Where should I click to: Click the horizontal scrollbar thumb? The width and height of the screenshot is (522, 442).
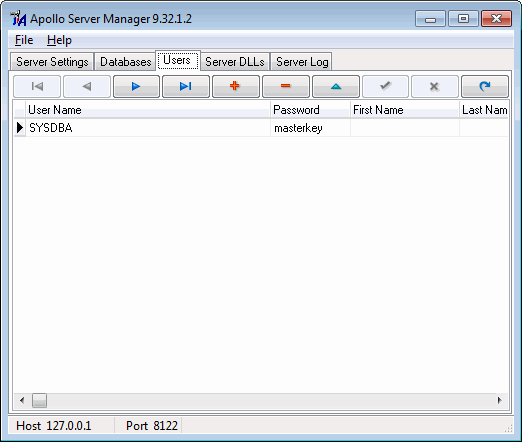pos(39,400)
